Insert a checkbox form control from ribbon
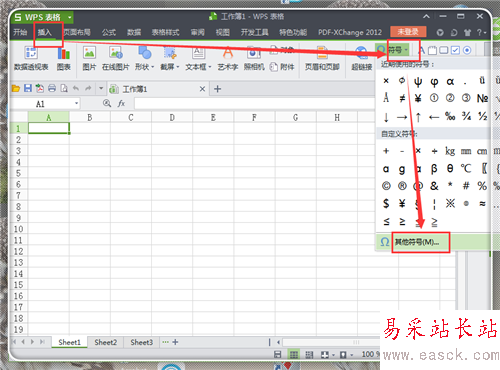This screenshot has height=370, width=500. tap(455, 50)
